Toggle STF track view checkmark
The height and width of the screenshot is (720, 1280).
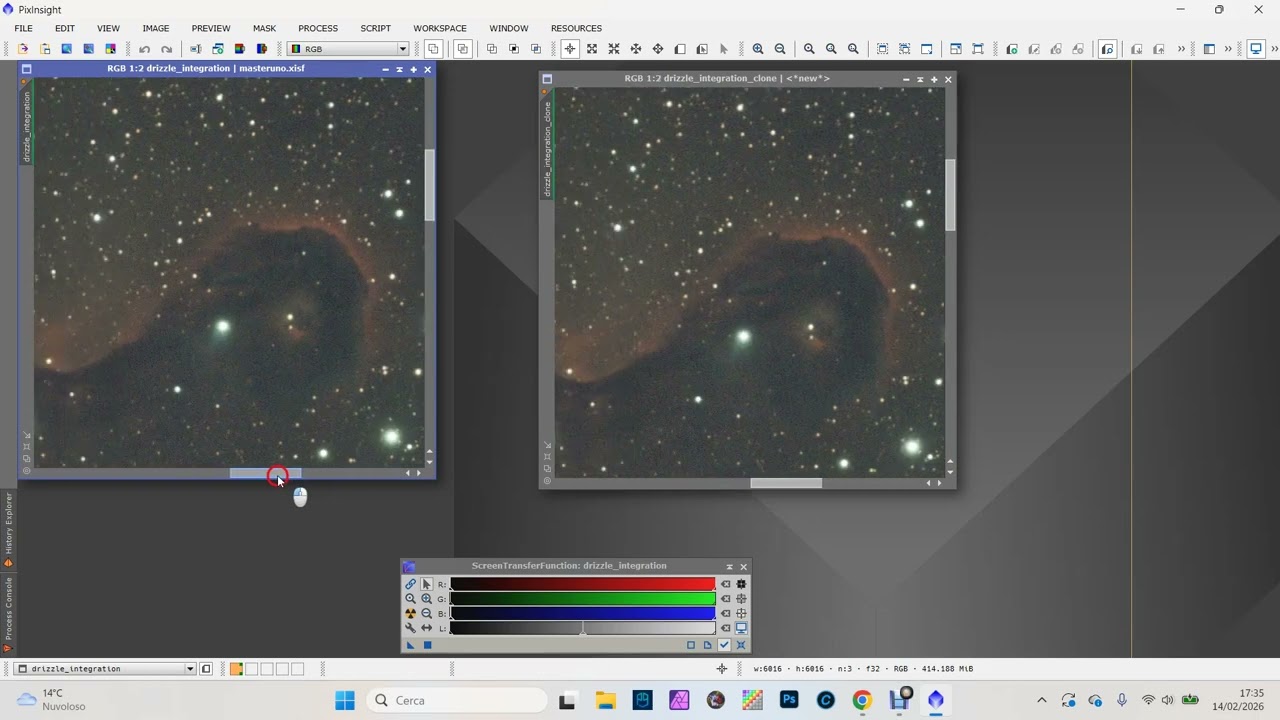coord(724,645)
